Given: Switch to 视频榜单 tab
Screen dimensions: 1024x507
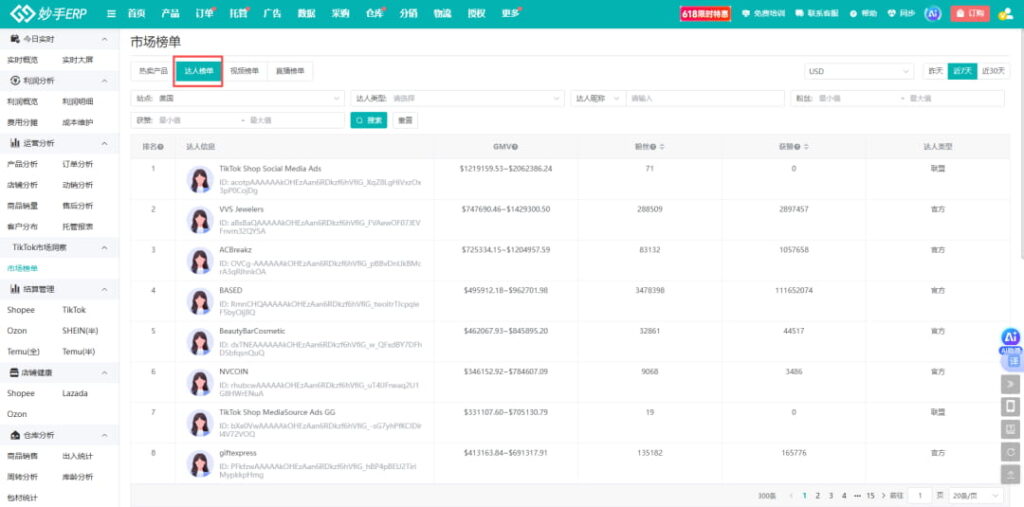Looking at the screenshot, I should pyautogui.click(x=244, y=71).
